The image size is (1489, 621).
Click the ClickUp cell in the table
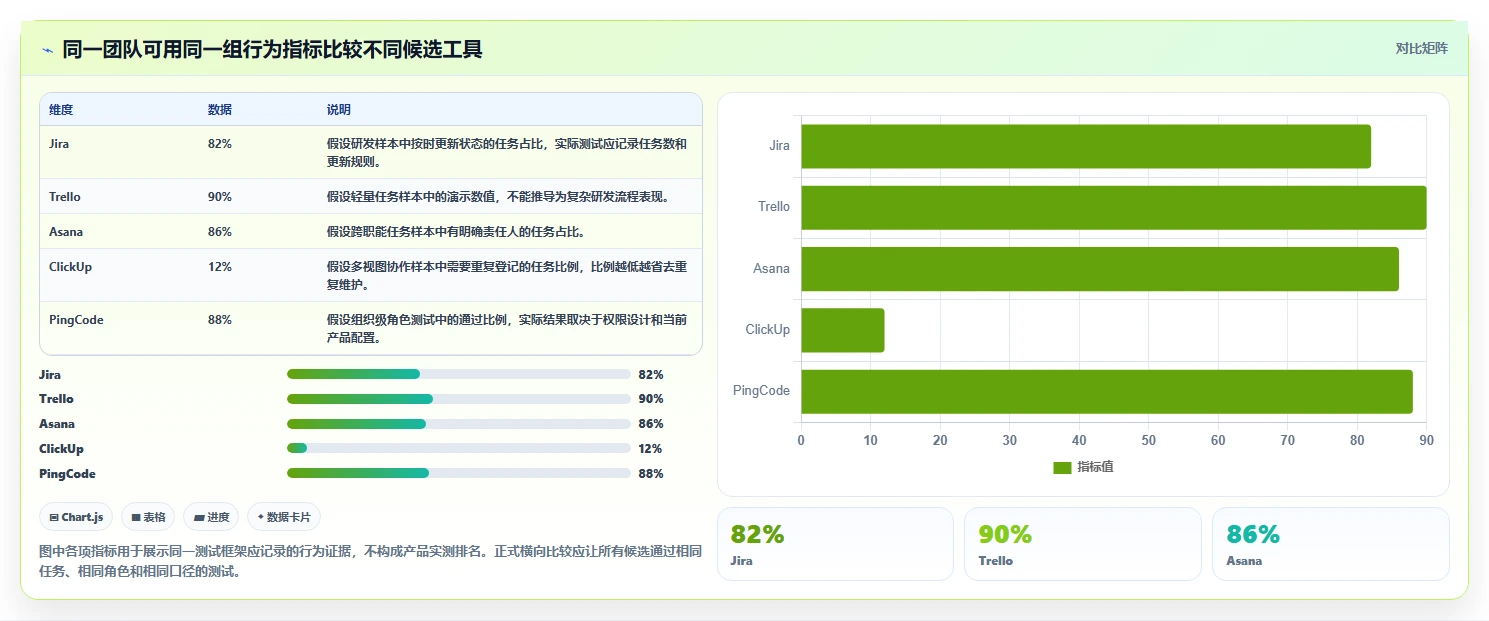(x=70, y=267)
